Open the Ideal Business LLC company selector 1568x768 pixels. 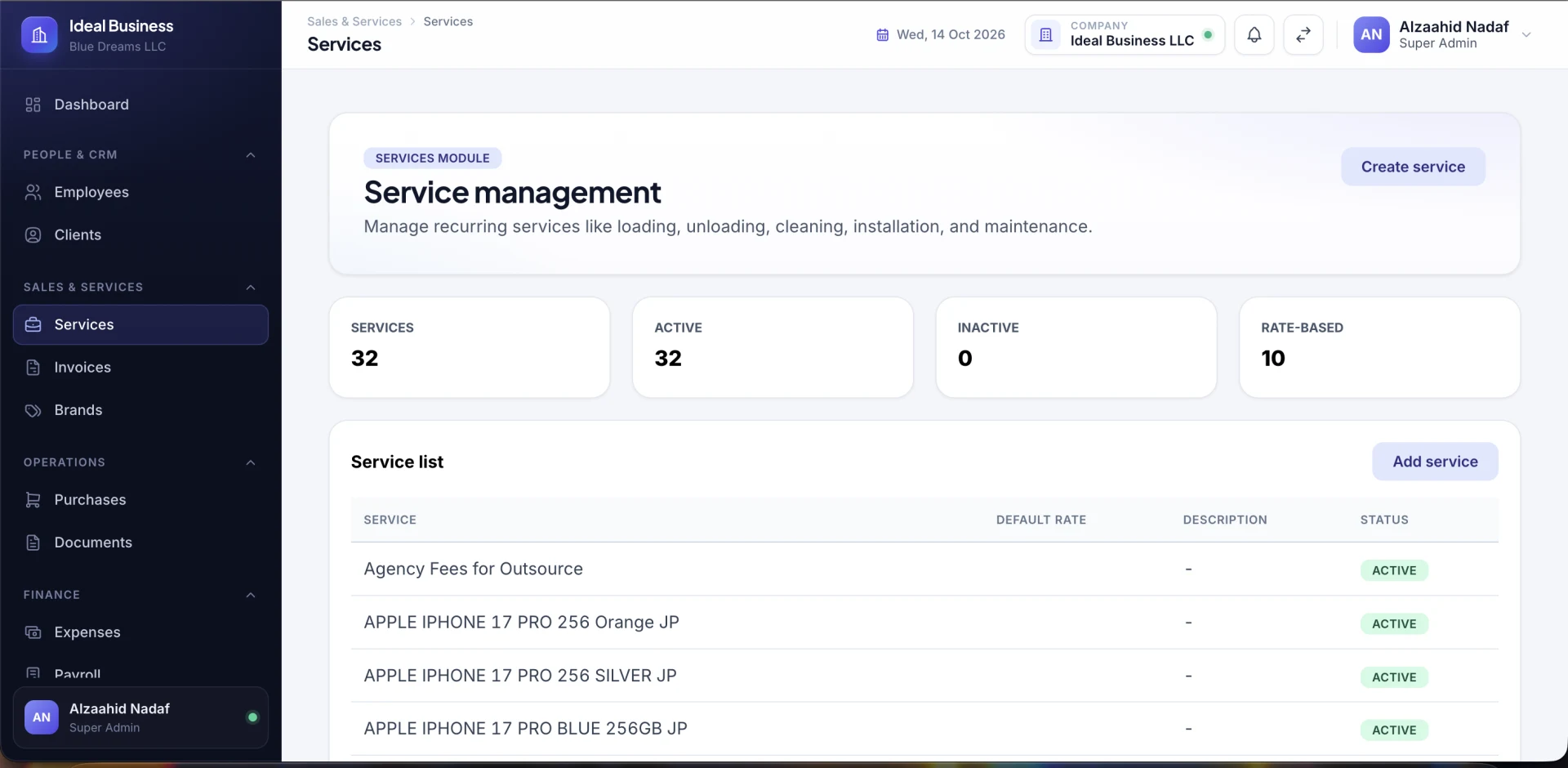1125,35
